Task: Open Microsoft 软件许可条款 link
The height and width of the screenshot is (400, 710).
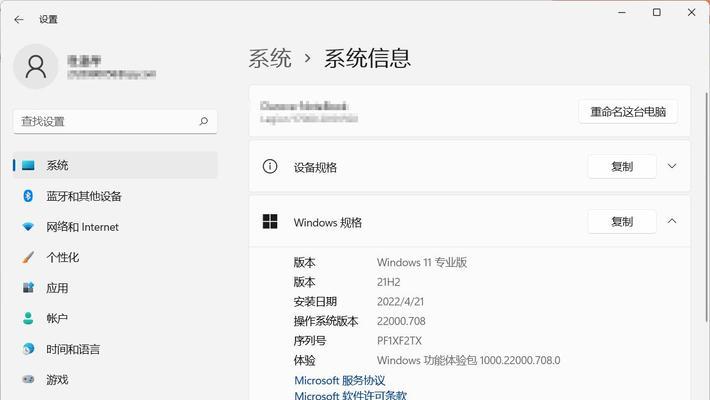Action: click(x=350, y=395)
